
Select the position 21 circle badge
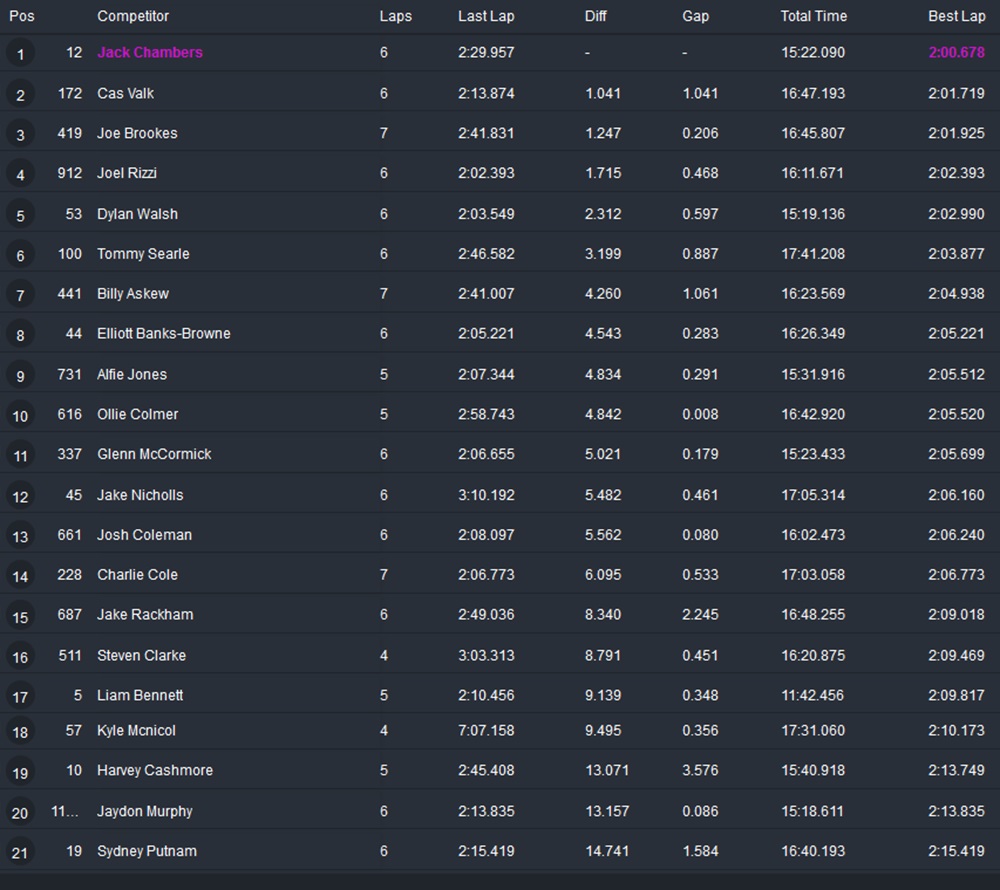pyautogui.click(x=20, y=853)
